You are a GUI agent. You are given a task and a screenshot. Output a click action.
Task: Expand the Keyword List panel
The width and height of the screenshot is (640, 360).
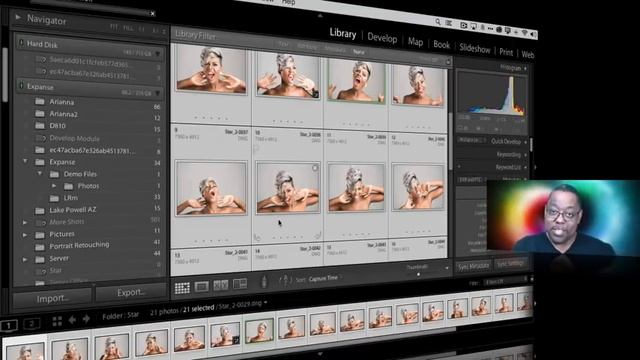[x=525, y=167]
